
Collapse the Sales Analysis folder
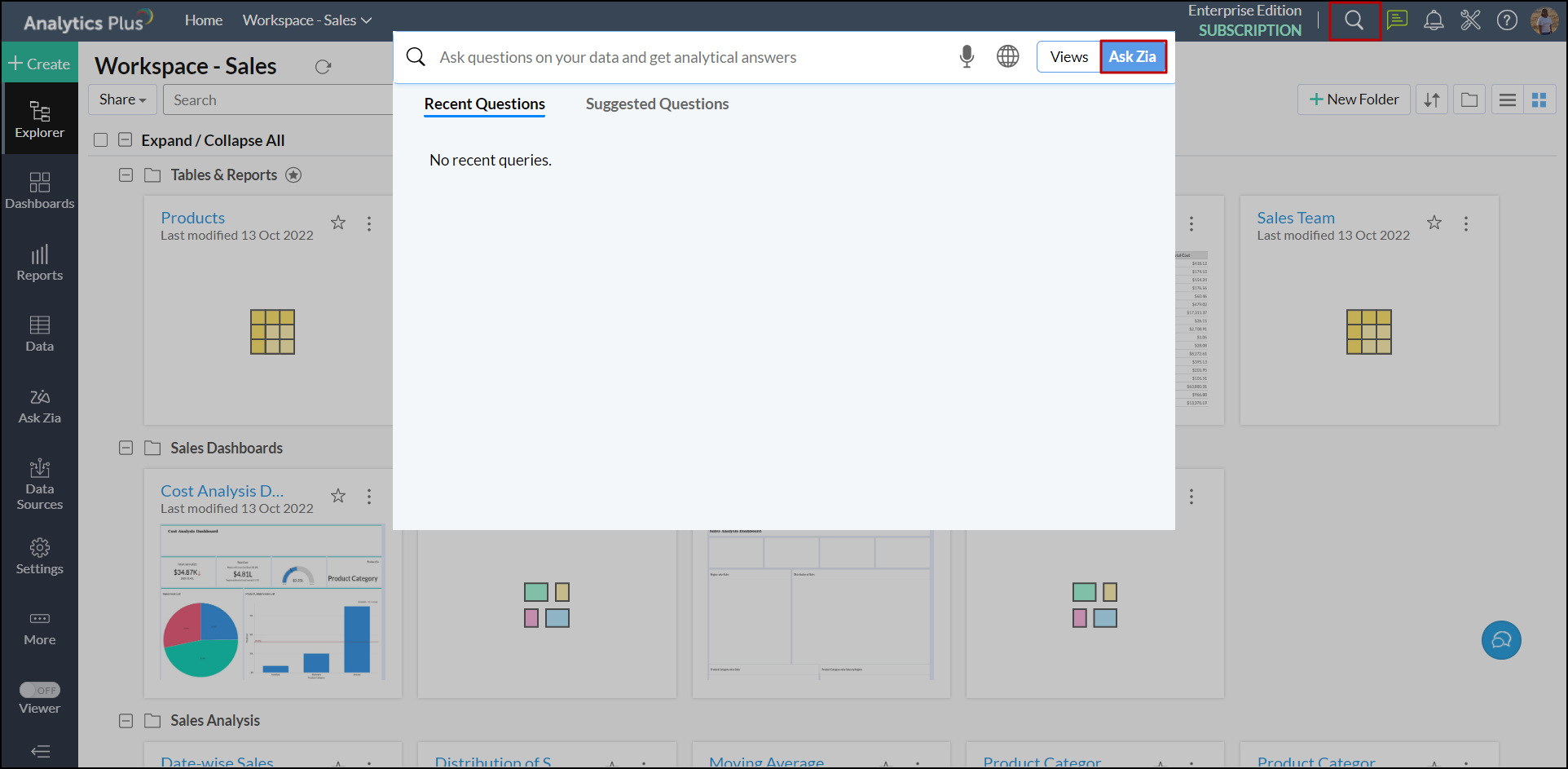126,721
